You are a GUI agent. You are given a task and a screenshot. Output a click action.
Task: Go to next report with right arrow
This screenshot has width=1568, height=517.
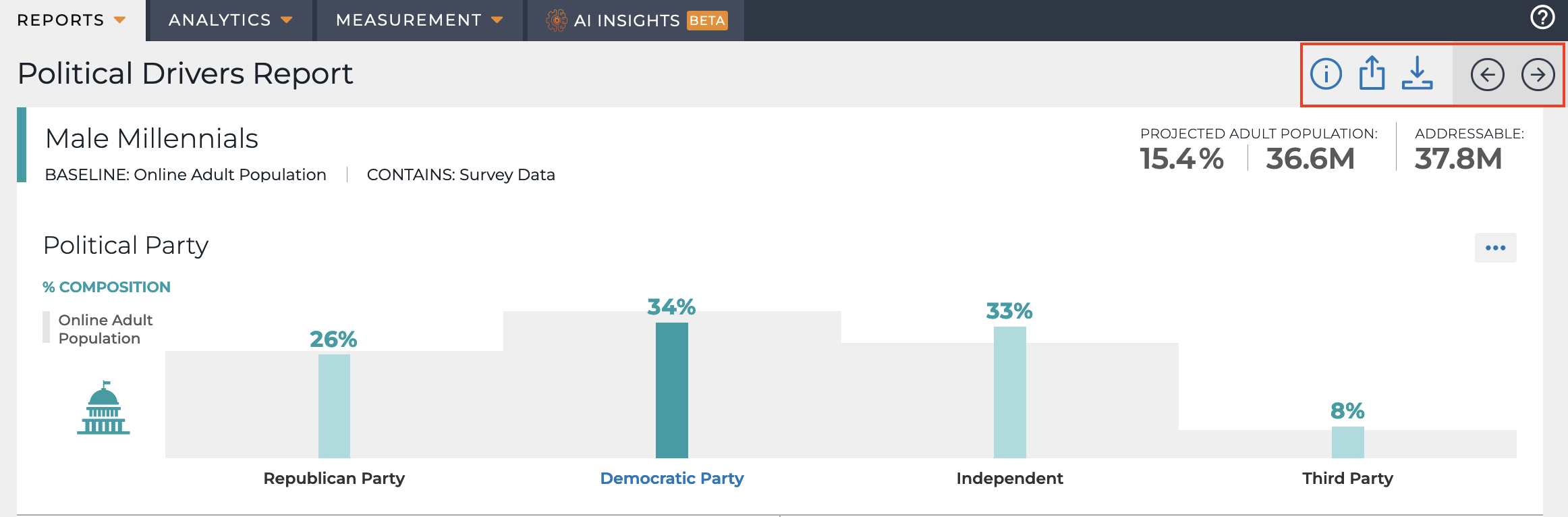tap(1538, 74)
